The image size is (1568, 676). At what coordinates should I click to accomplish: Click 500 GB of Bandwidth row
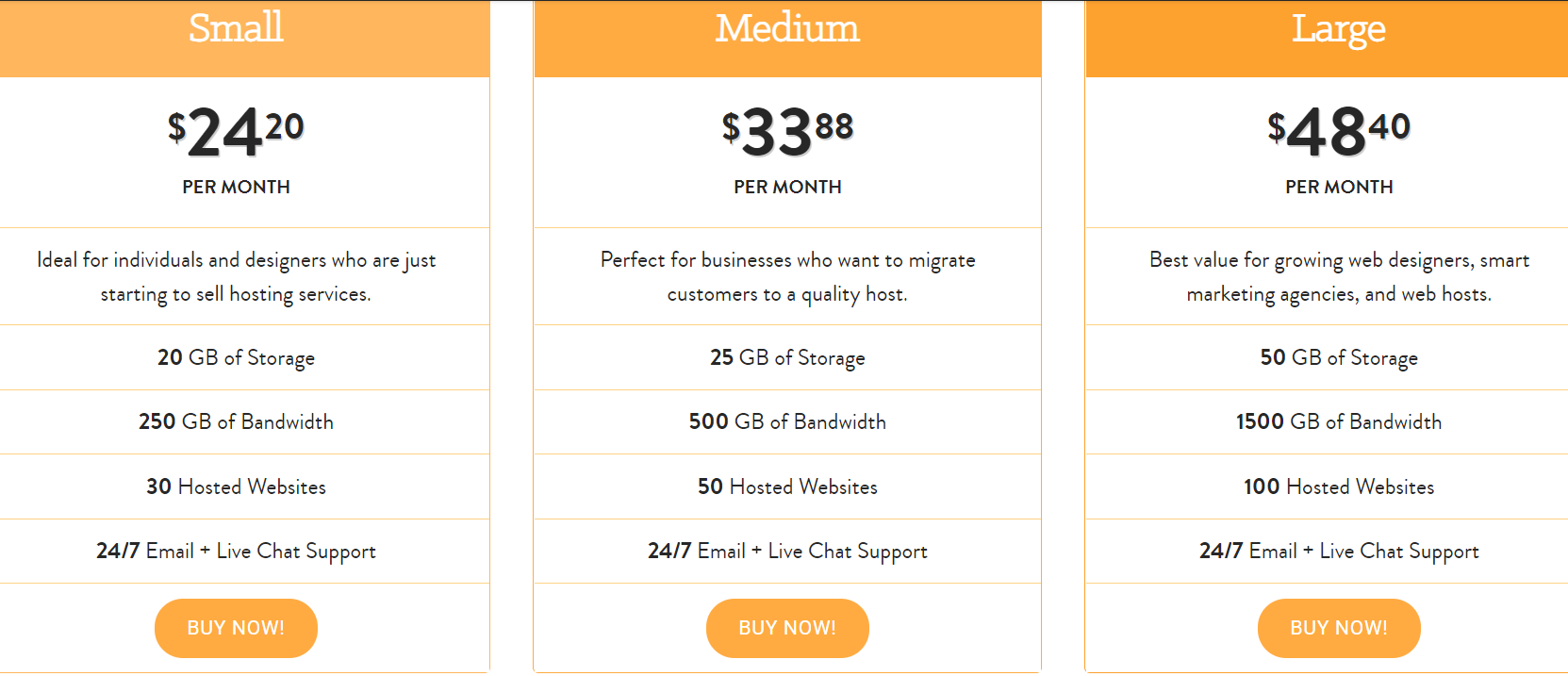(787, 421)
